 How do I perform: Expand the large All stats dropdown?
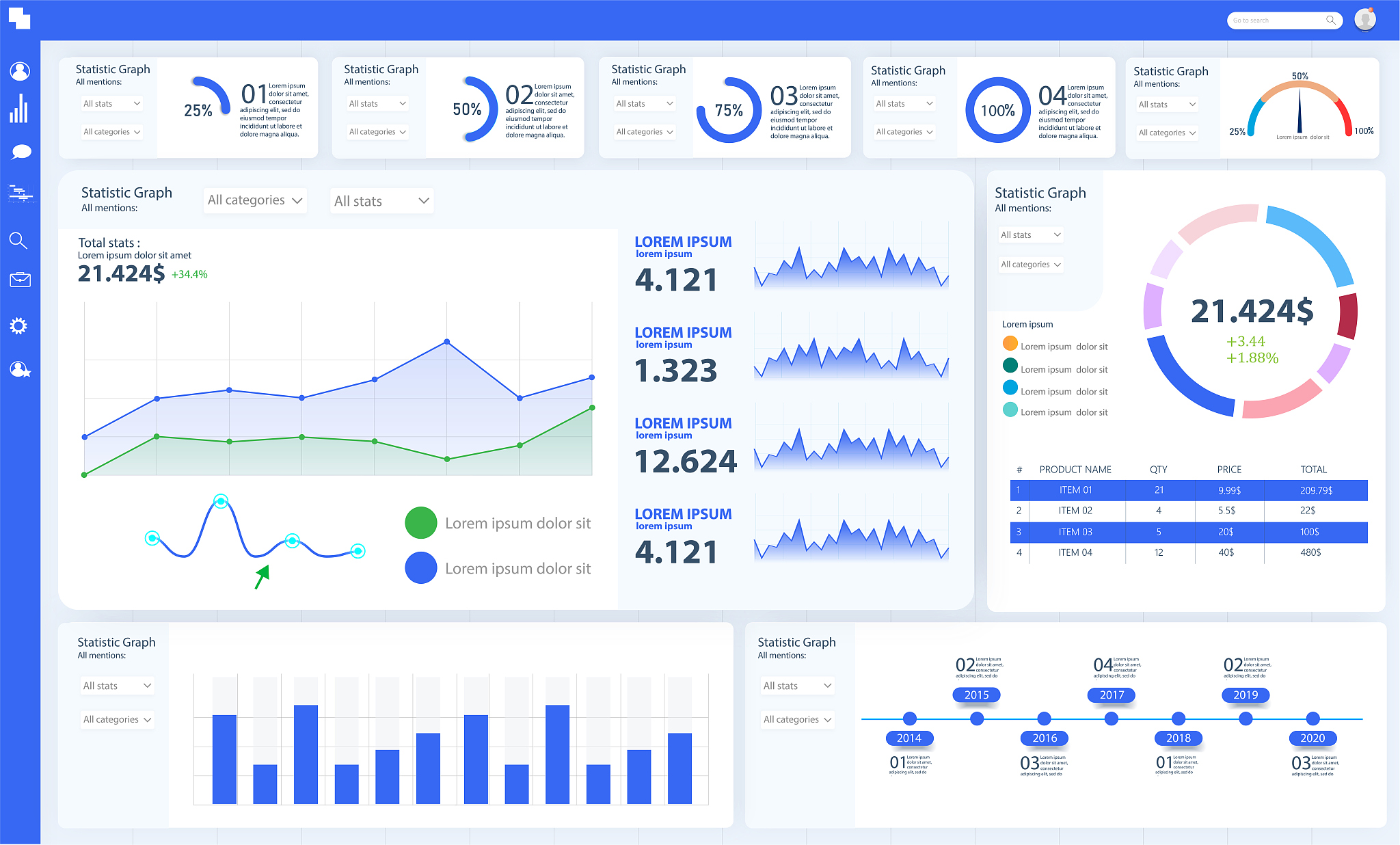[x=381, y=201]
